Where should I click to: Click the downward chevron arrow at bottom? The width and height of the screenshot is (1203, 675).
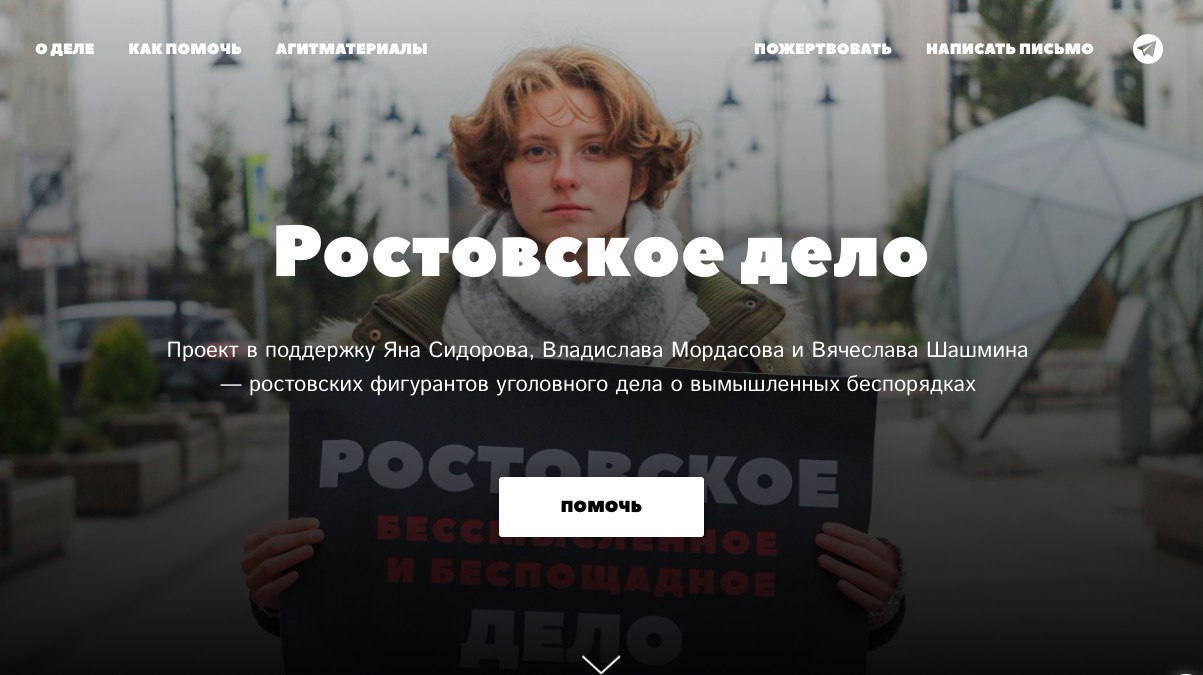(x=601, y=664)
